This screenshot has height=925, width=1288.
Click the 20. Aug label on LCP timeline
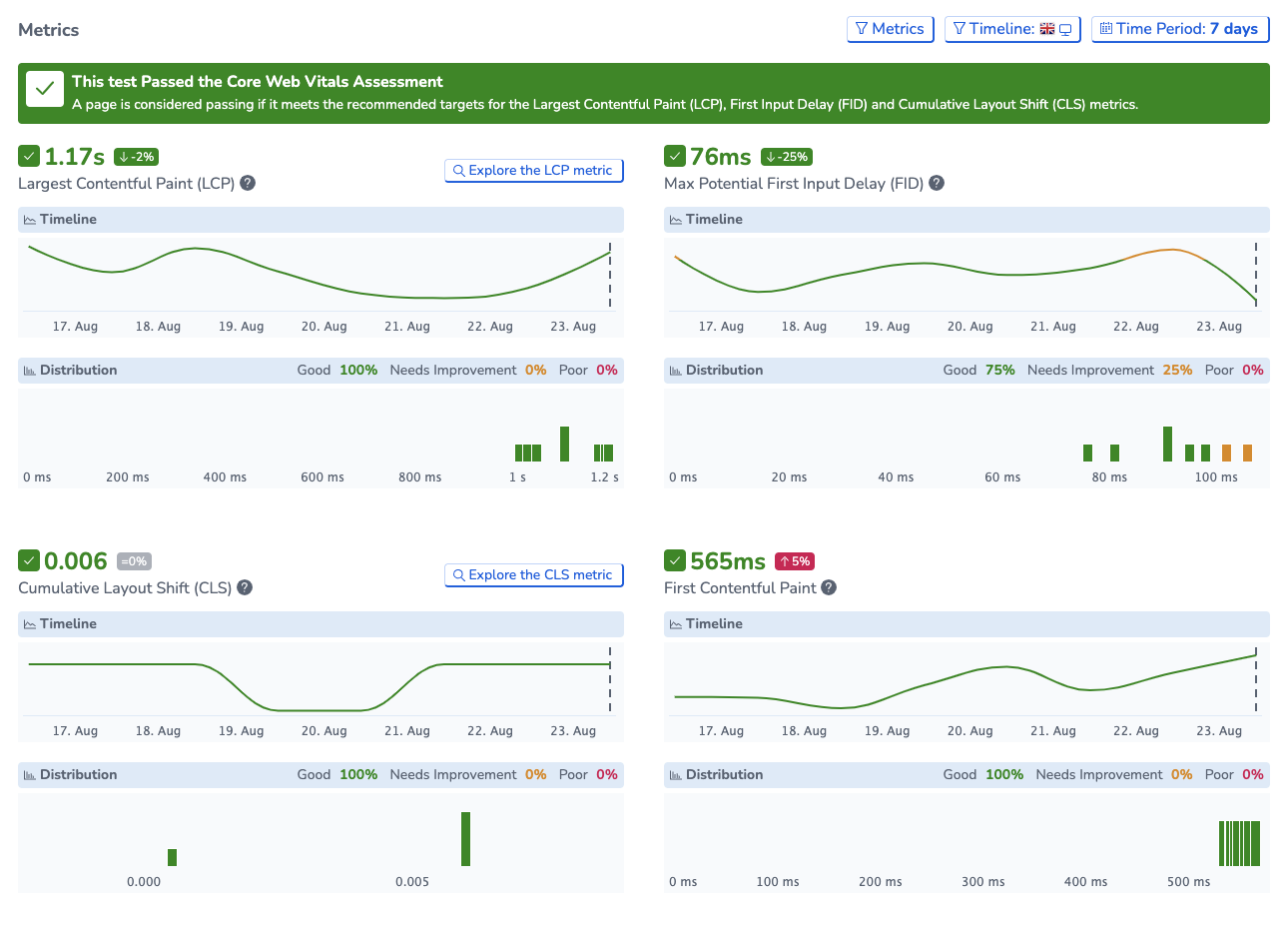point(324,327)
